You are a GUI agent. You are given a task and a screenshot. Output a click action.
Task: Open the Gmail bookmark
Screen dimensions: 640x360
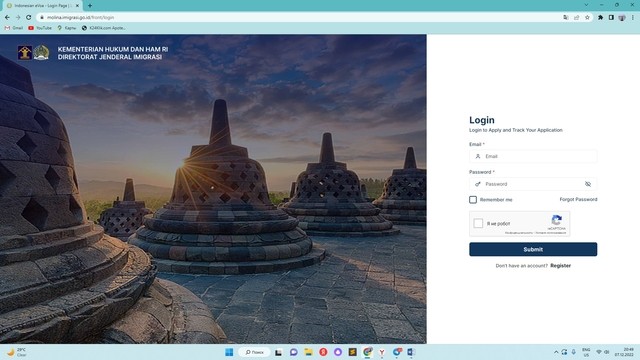coord(14,28)
